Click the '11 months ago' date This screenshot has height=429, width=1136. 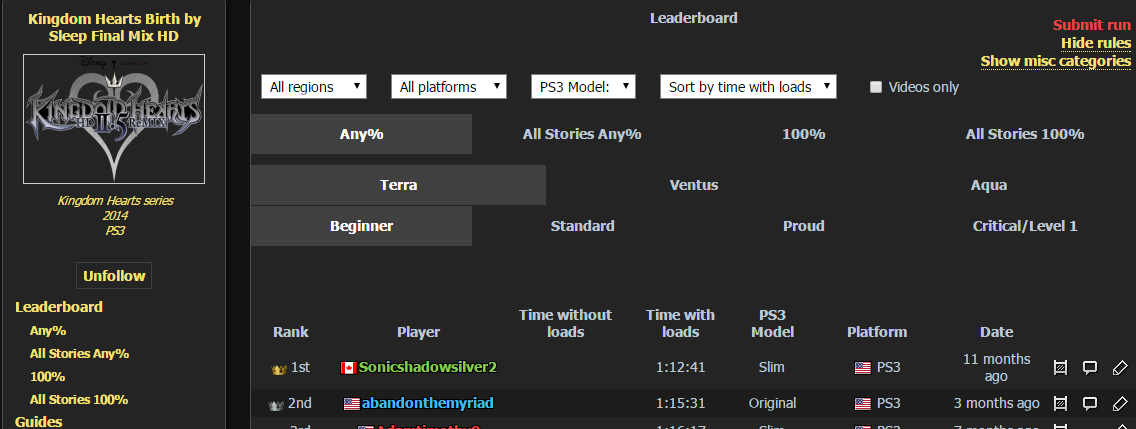click(996, 367)
